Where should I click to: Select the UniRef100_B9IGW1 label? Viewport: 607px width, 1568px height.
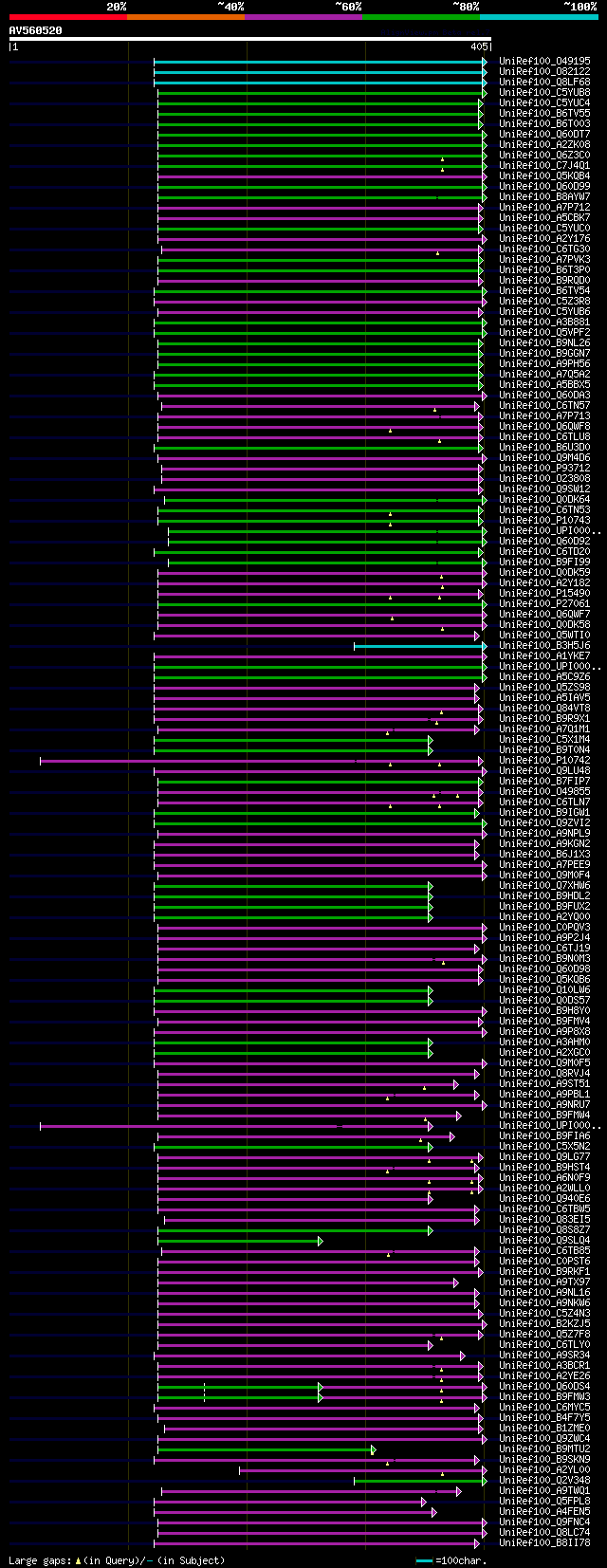click(x=544, y=813)
